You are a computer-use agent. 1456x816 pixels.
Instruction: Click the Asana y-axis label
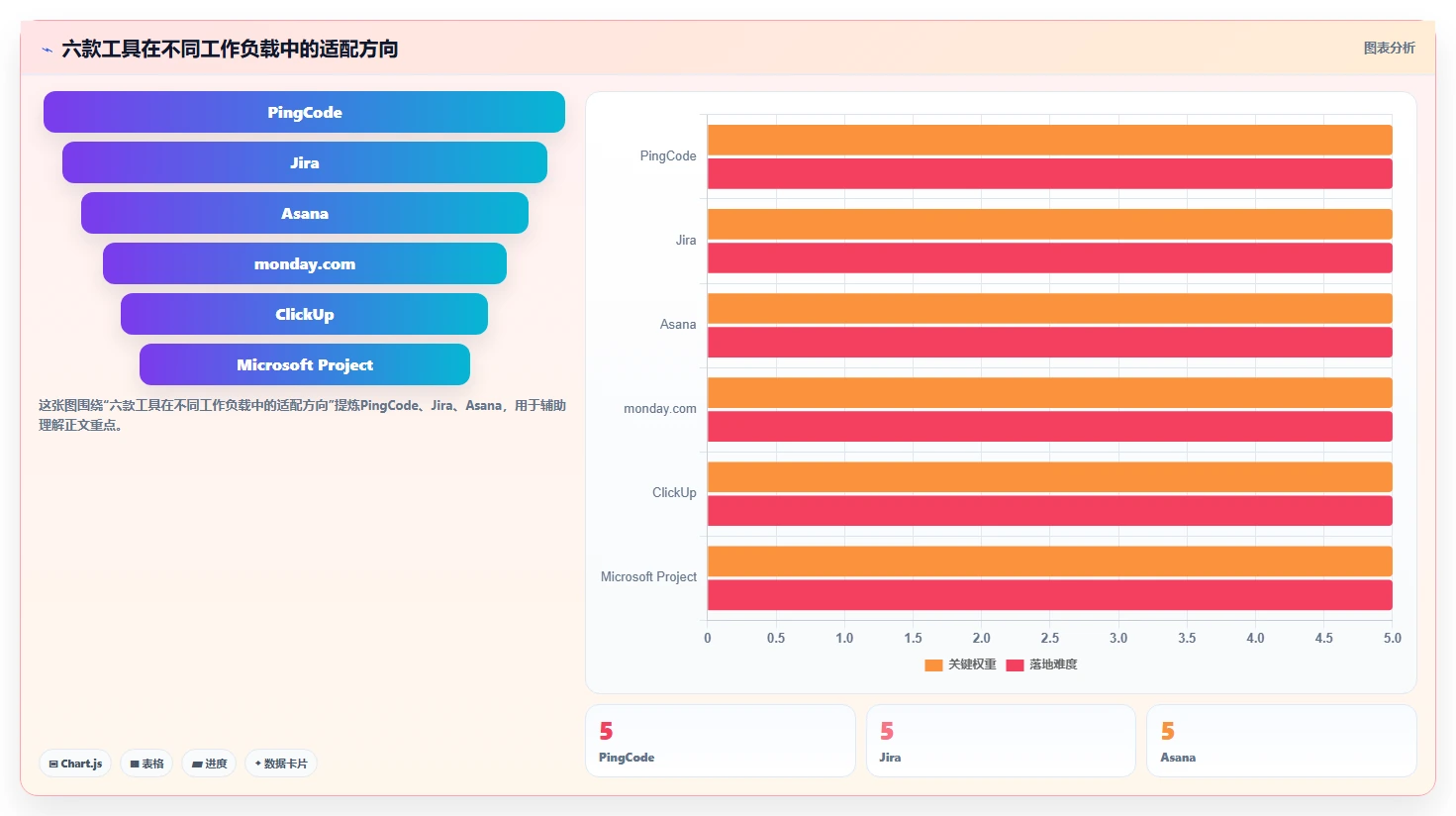[x=678, y=325]
